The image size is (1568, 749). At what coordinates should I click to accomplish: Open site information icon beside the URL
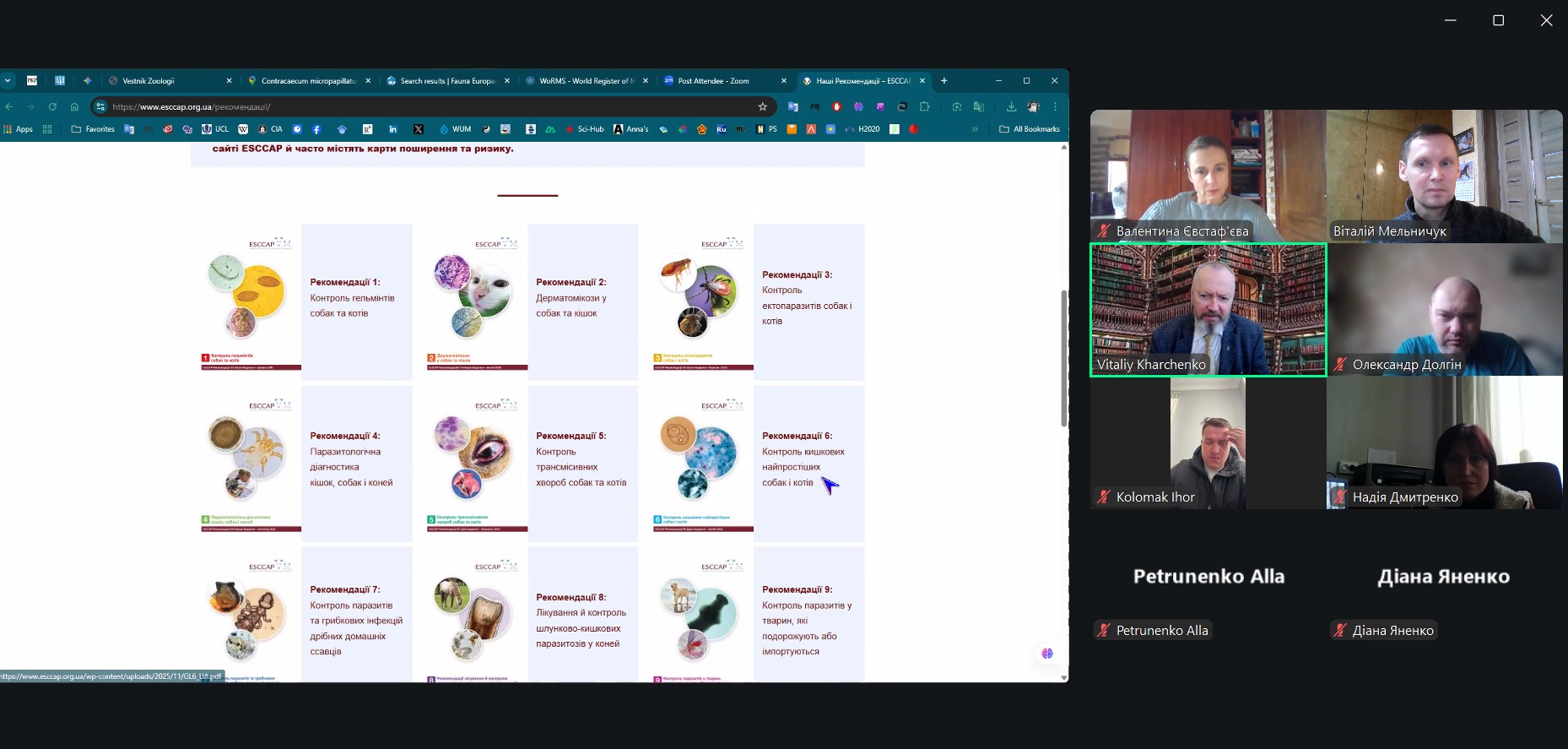tap(100, 106)
